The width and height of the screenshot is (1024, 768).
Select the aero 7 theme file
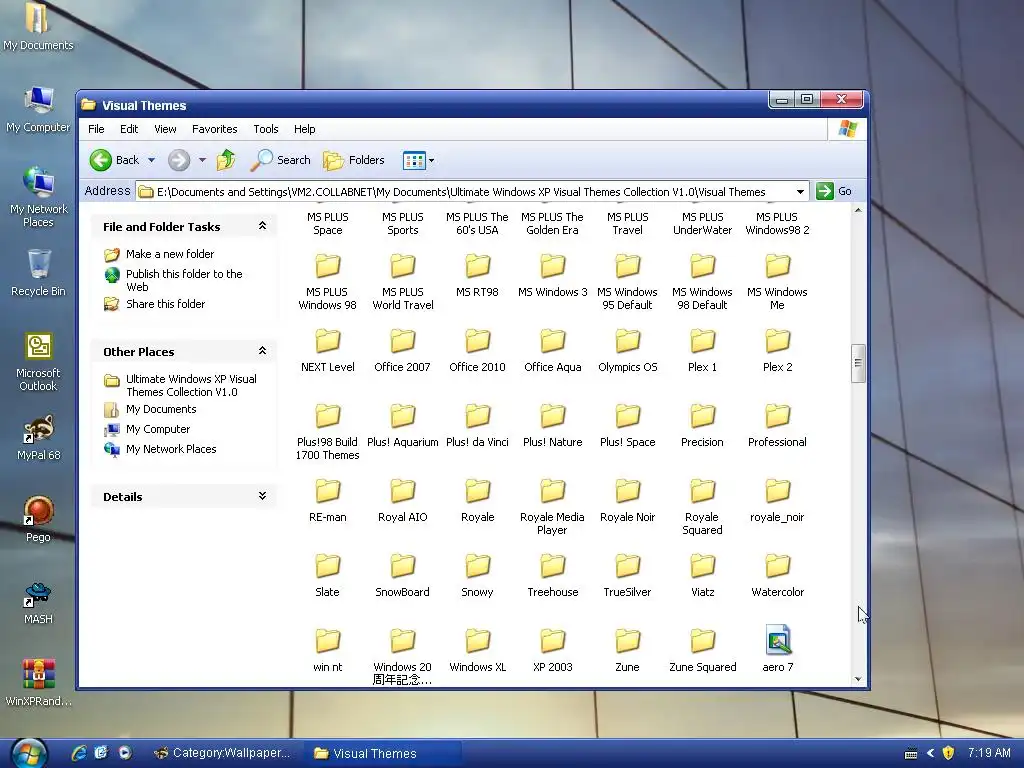tap(777, 648)
